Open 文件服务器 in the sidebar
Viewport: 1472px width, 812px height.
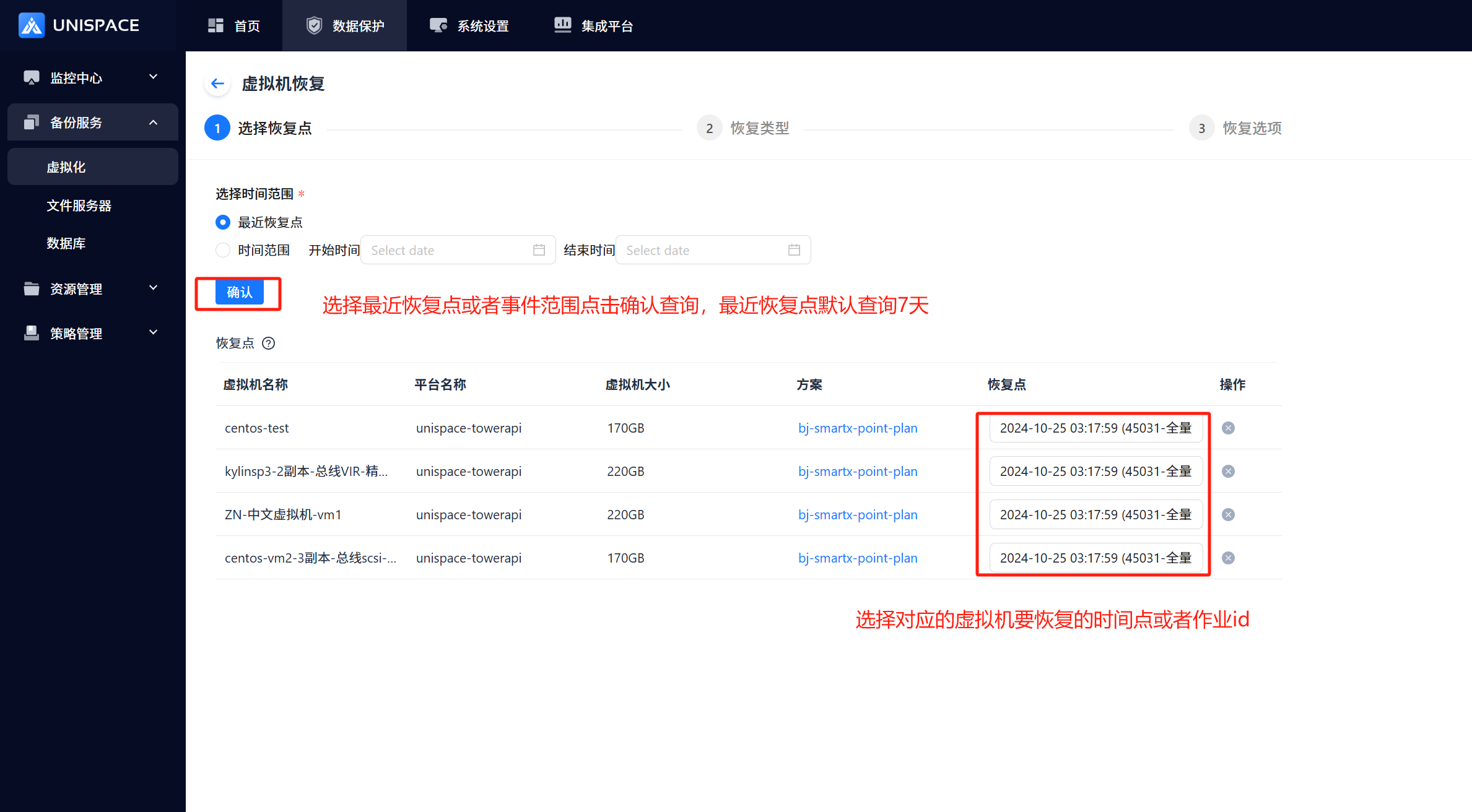tap(79, 205)
